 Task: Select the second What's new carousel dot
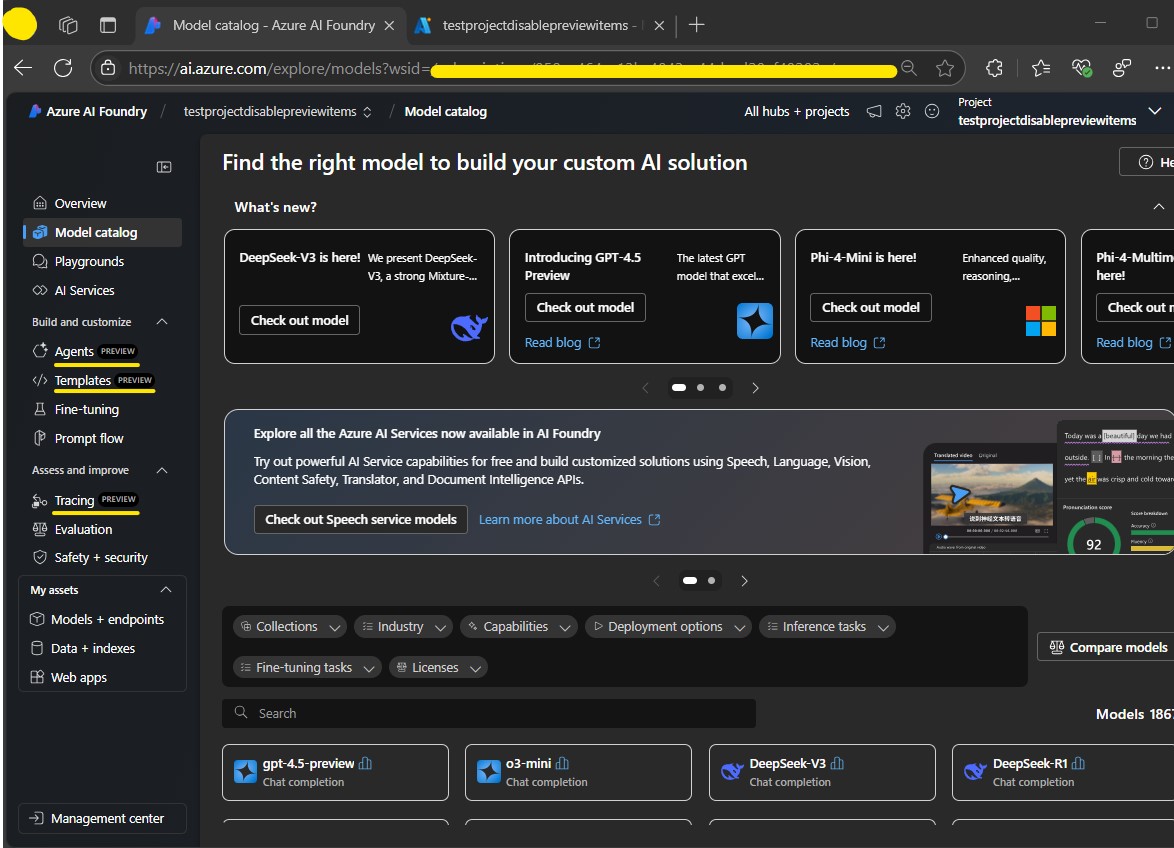(x=700, y=388)
